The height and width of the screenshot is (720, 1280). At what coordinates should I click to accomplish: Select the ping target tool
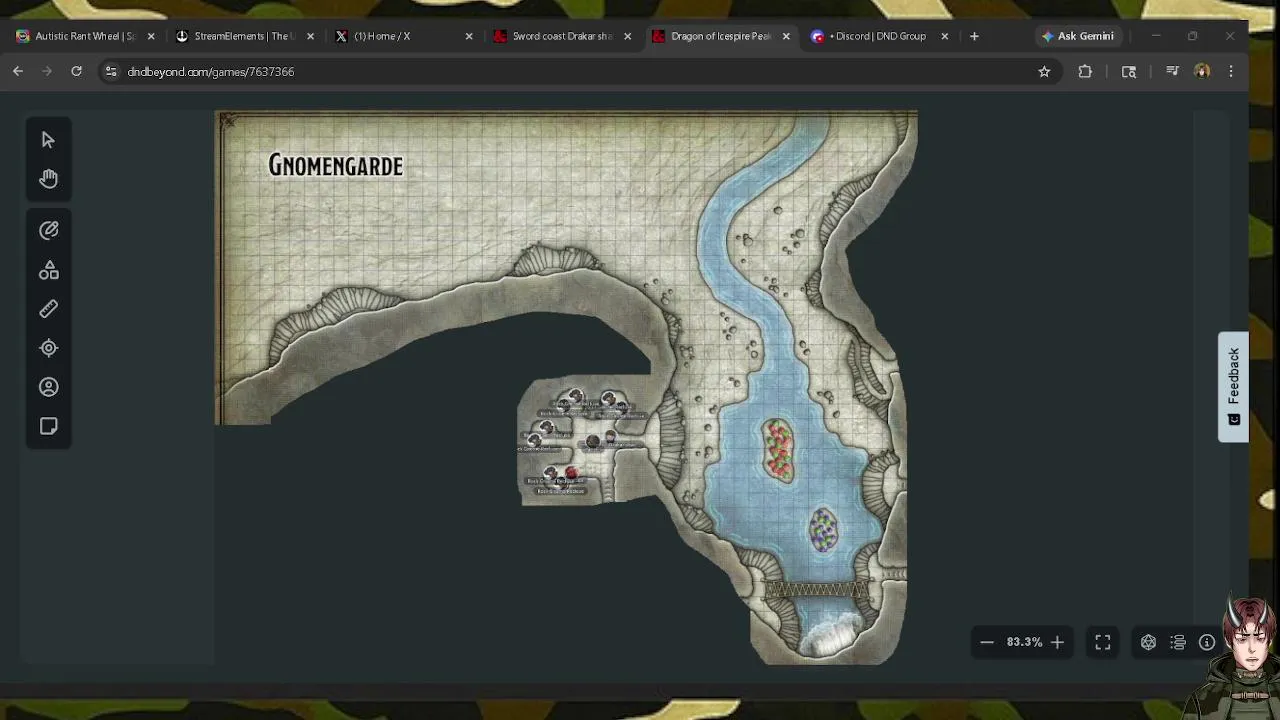(48, 348)
